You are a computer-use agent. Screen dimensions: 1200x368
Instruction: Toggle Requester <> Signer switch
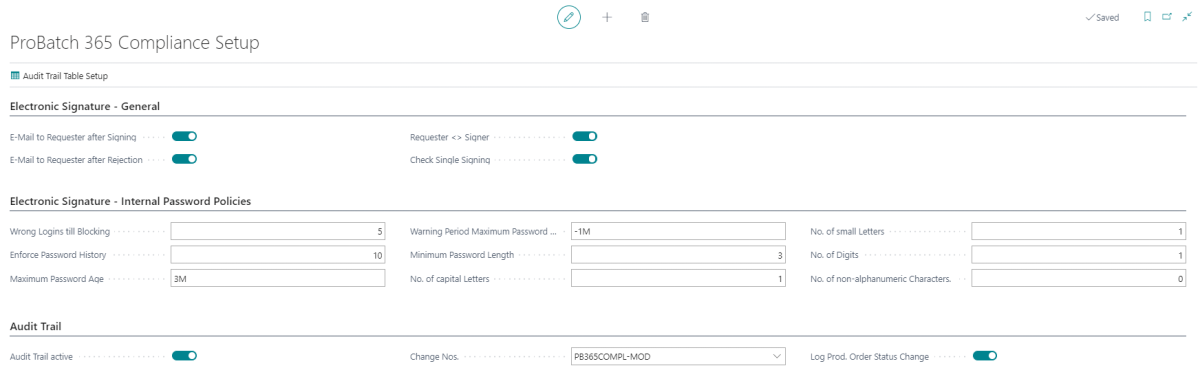click(585, 136)
